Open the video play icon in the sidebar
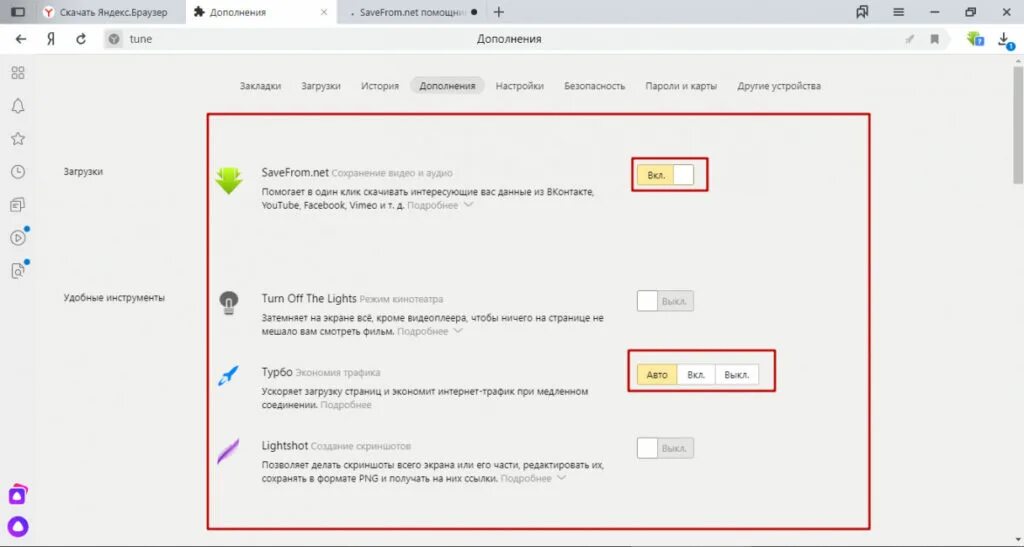The height and width of the screenshot is (547, 1024). pyautogui.click(x=18, y=238)
